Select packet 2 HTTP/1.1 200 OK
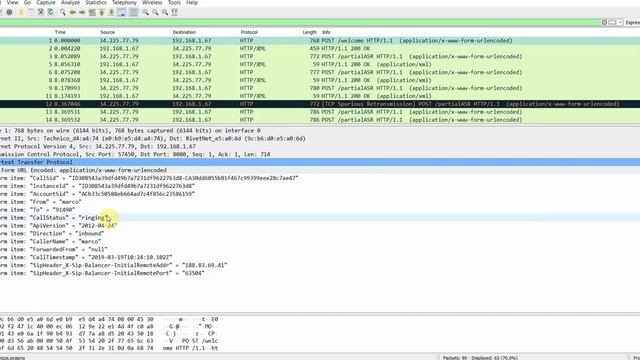This screenshot has width=640, height=360. pos(320,49)
